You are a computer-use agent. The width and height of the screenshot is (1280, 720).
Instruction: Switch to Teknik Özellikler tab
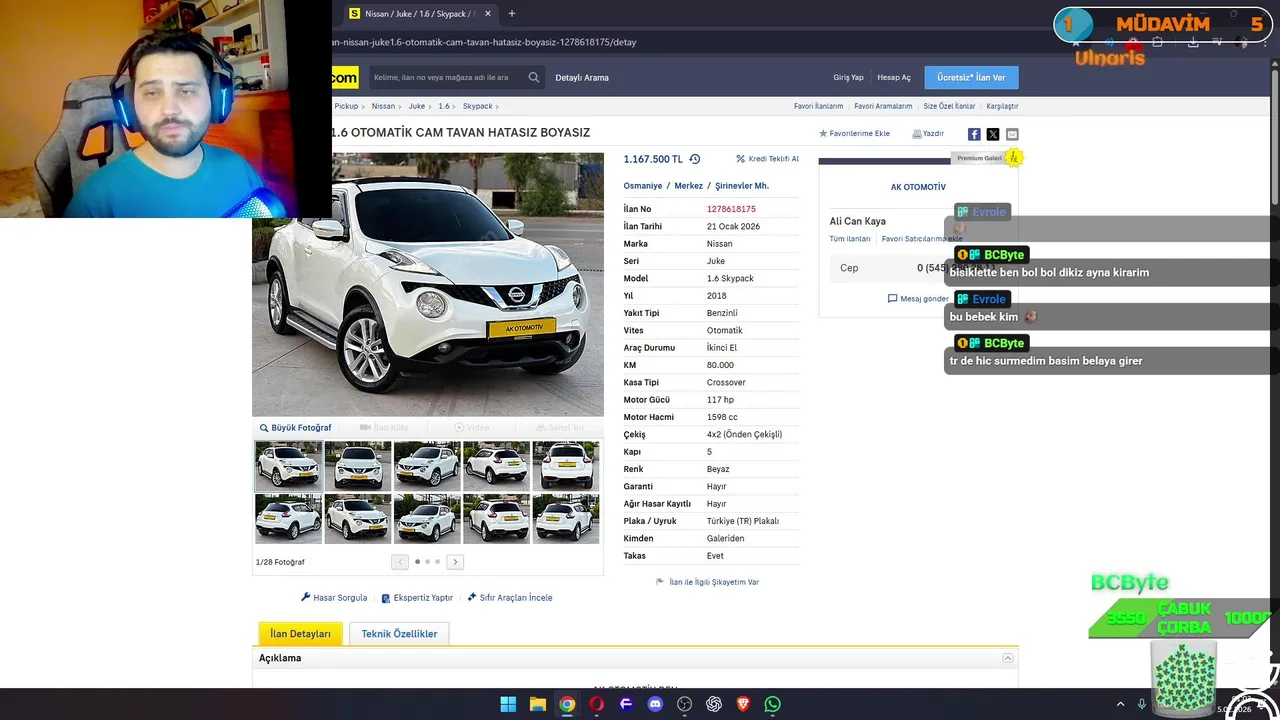click(x=399, y=634)
